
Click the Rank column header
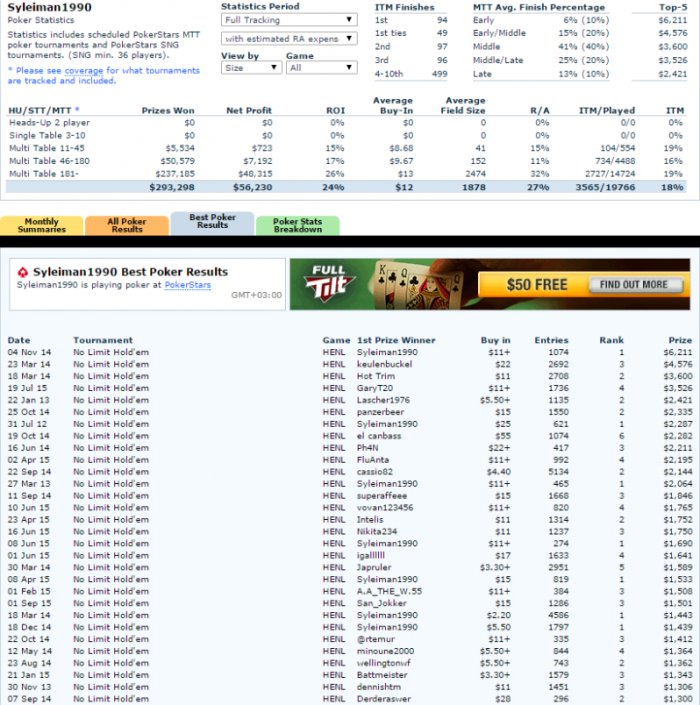coord(611,340)
